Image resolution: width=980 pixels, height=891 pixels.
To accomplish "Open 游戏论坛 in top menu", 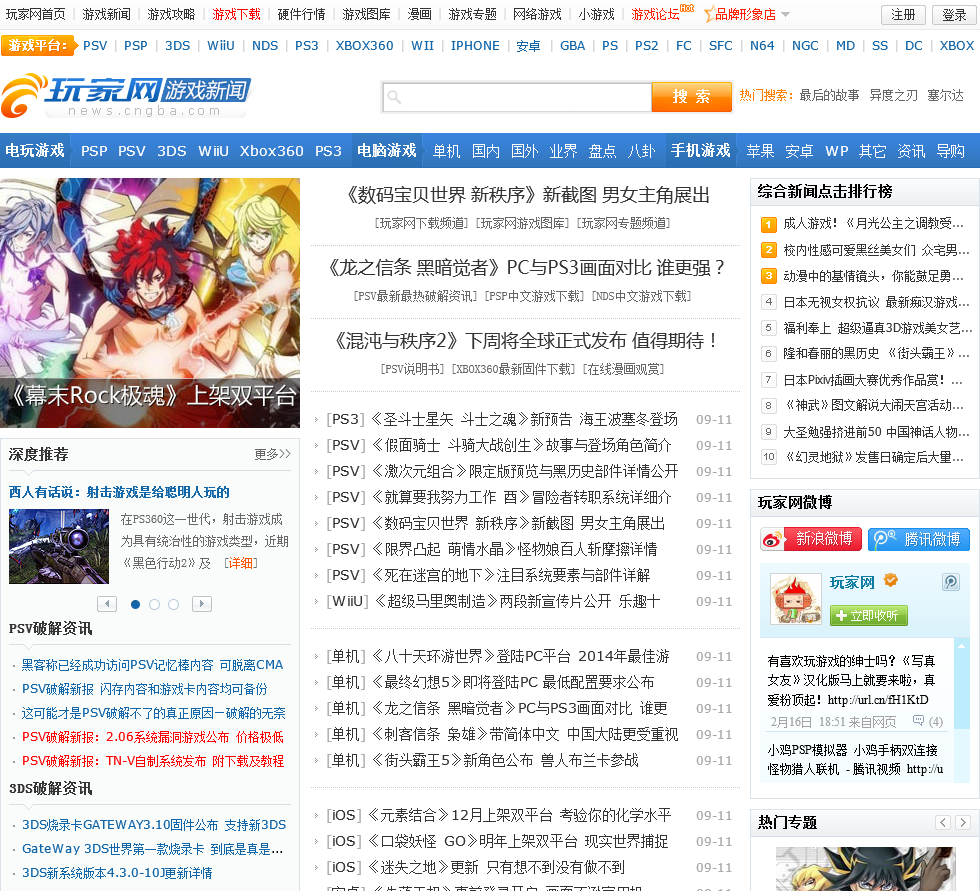I will [x=655, y=14].
